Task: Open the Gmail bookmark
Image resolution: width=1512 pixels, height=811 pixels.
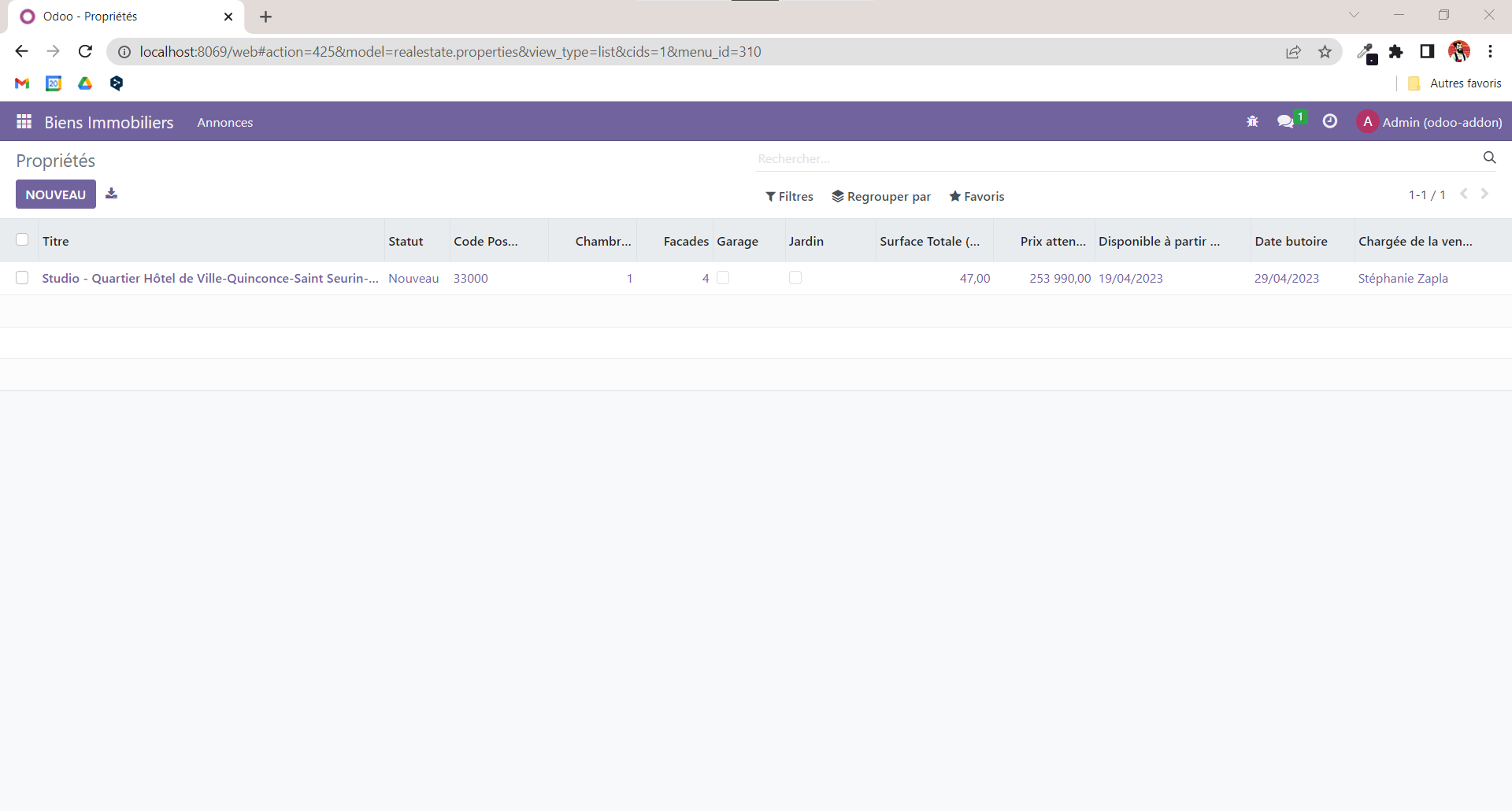Action: coord(22,83)
